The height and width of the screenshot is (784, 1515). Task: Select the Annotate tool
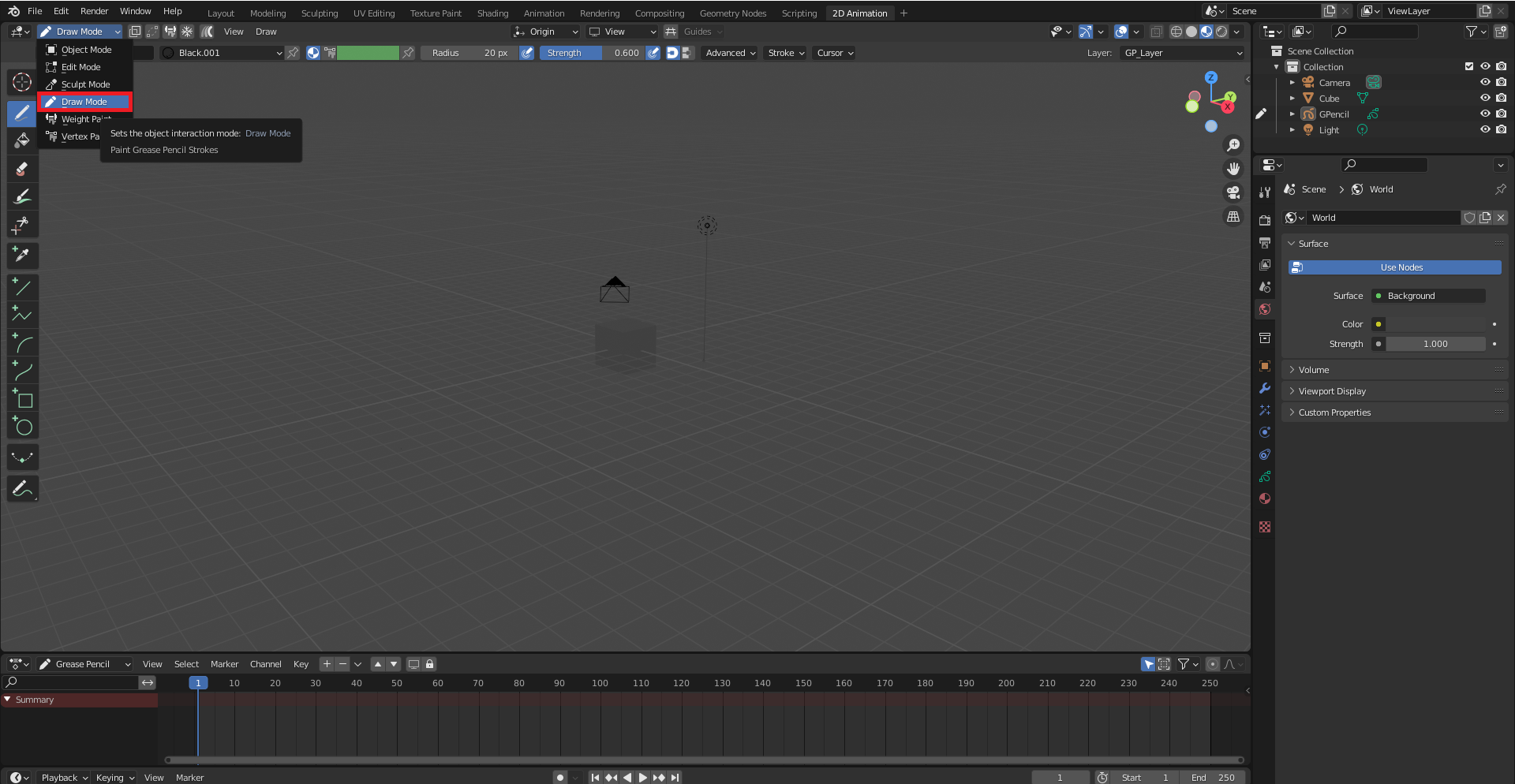click(22, 489)
